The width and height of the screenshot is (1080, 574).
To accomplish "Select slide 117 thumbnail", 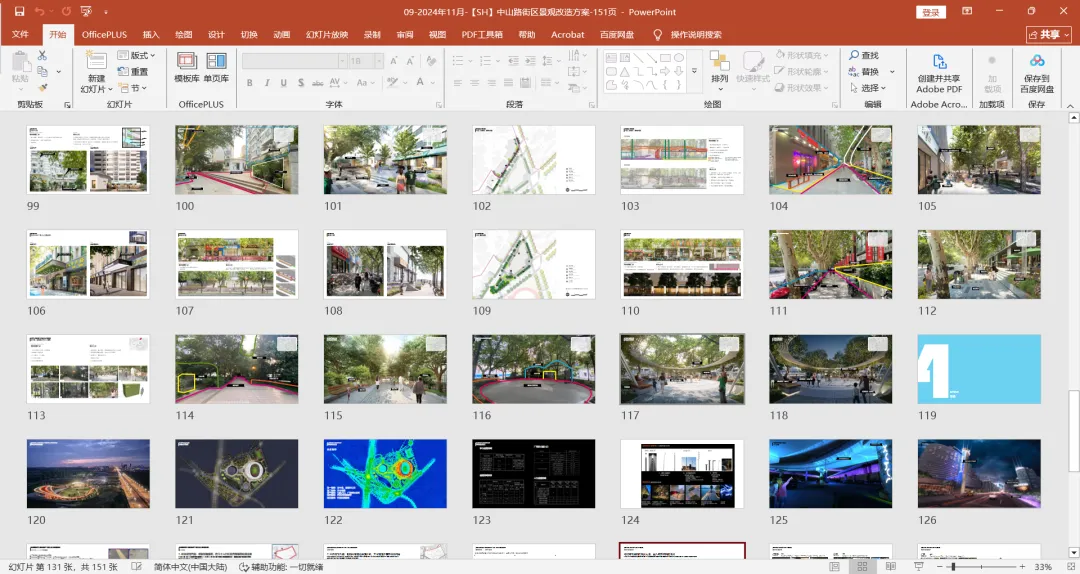I will tap(682, 368).
